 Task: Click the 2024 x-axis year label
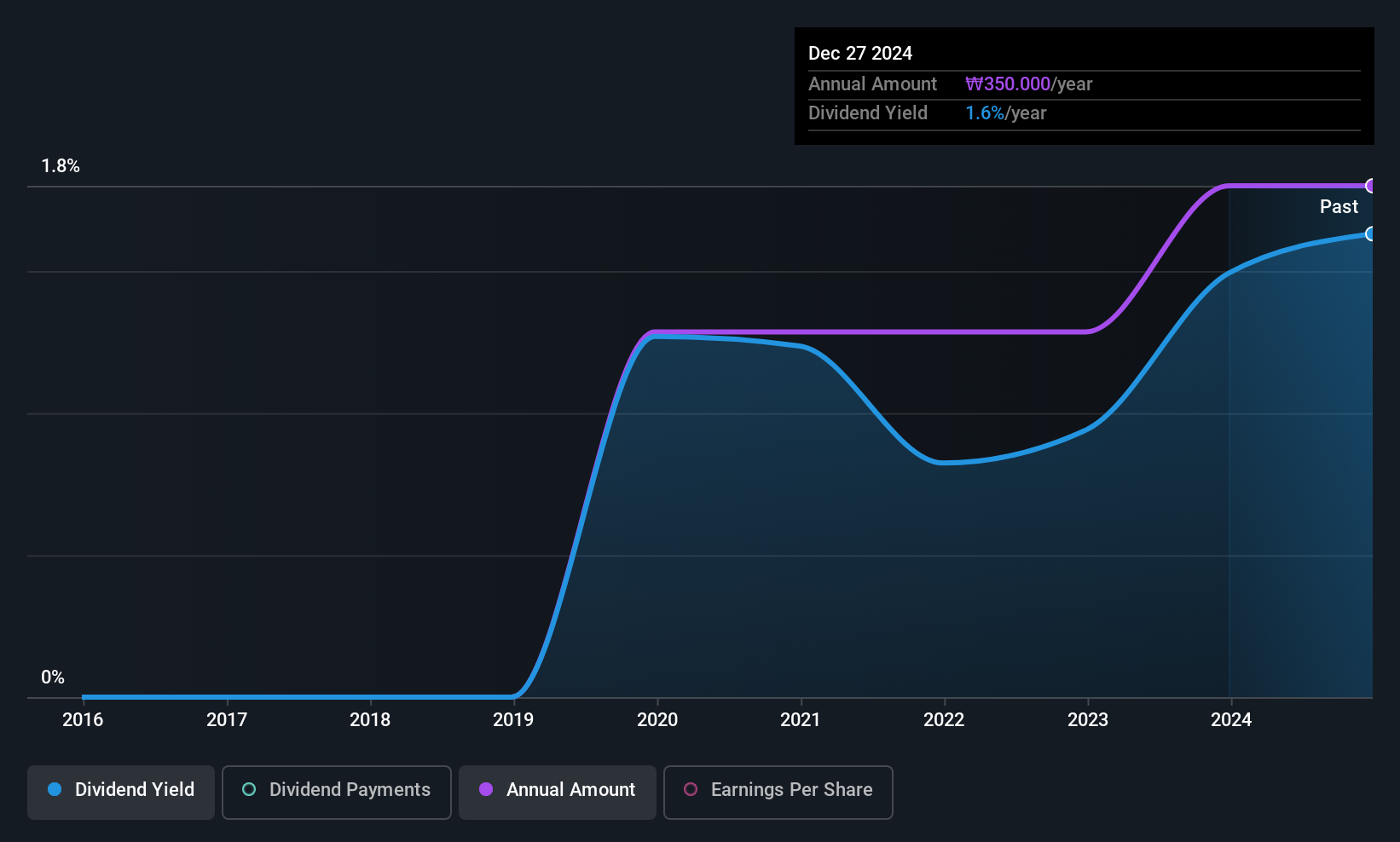[x=1231, y=720]
